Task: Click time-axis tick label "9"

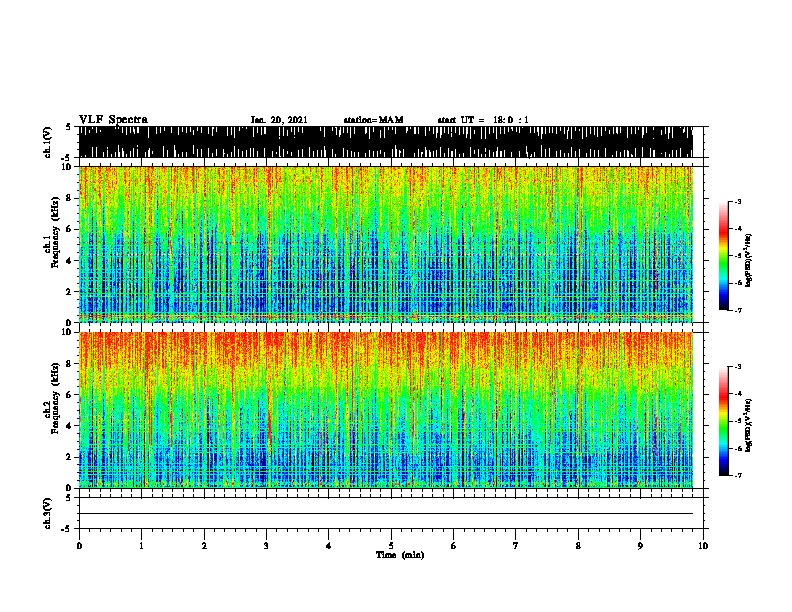Action: tap(640, 546)
